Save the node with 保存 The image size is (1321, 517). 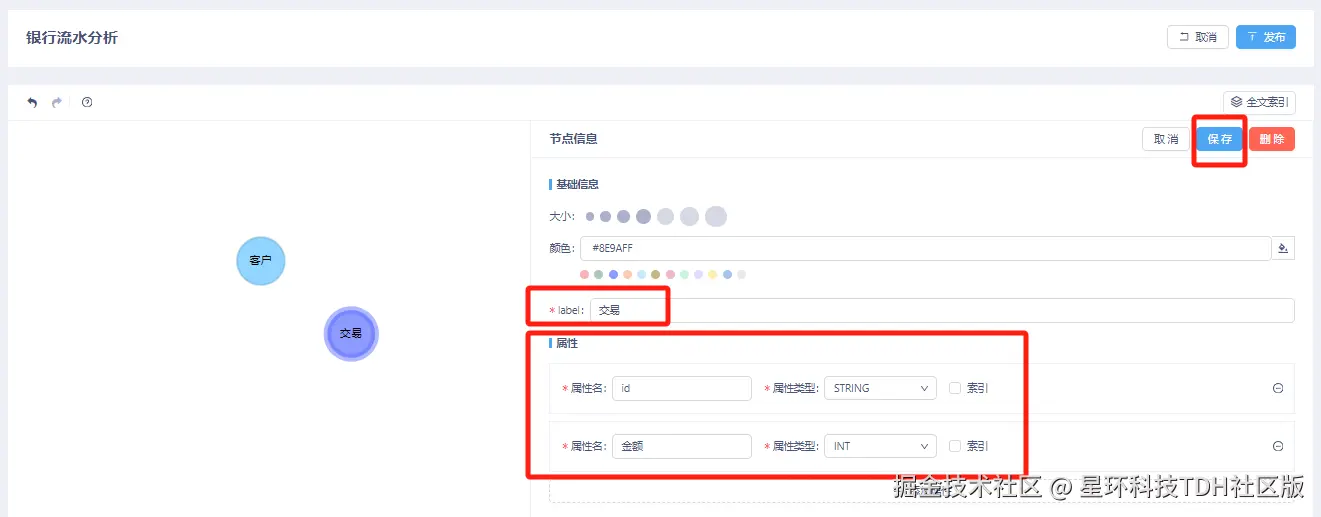point(1220,139)
